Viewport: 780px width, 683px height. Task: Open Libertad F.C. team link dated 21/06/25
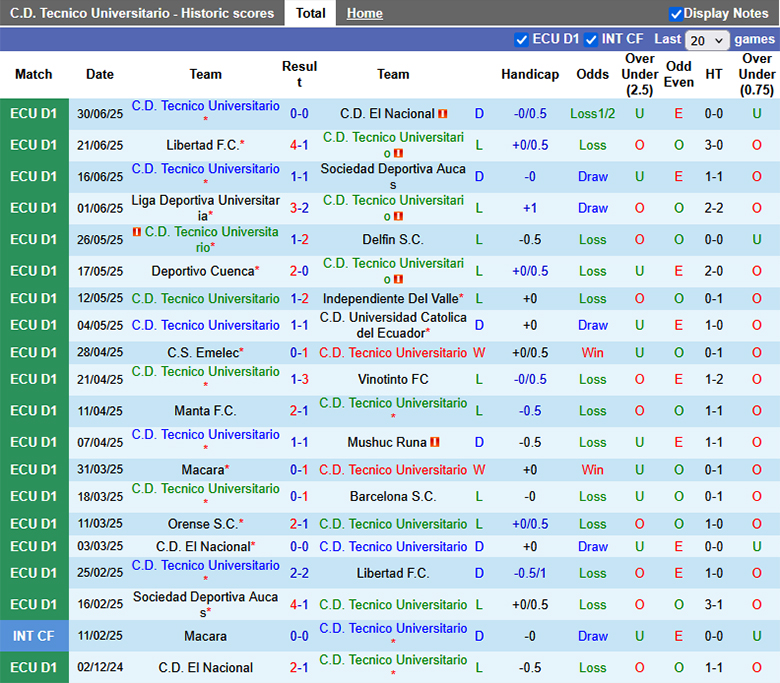203,145
